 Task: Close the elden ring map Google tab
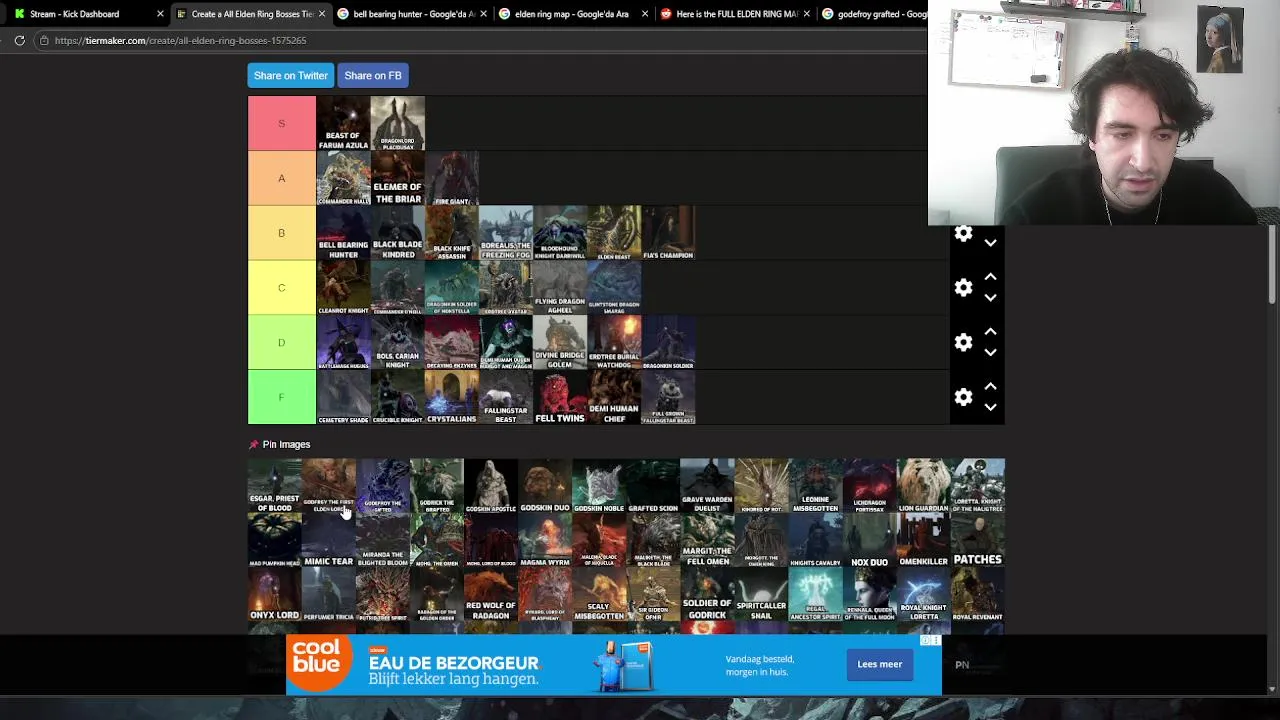coord(645,14)
